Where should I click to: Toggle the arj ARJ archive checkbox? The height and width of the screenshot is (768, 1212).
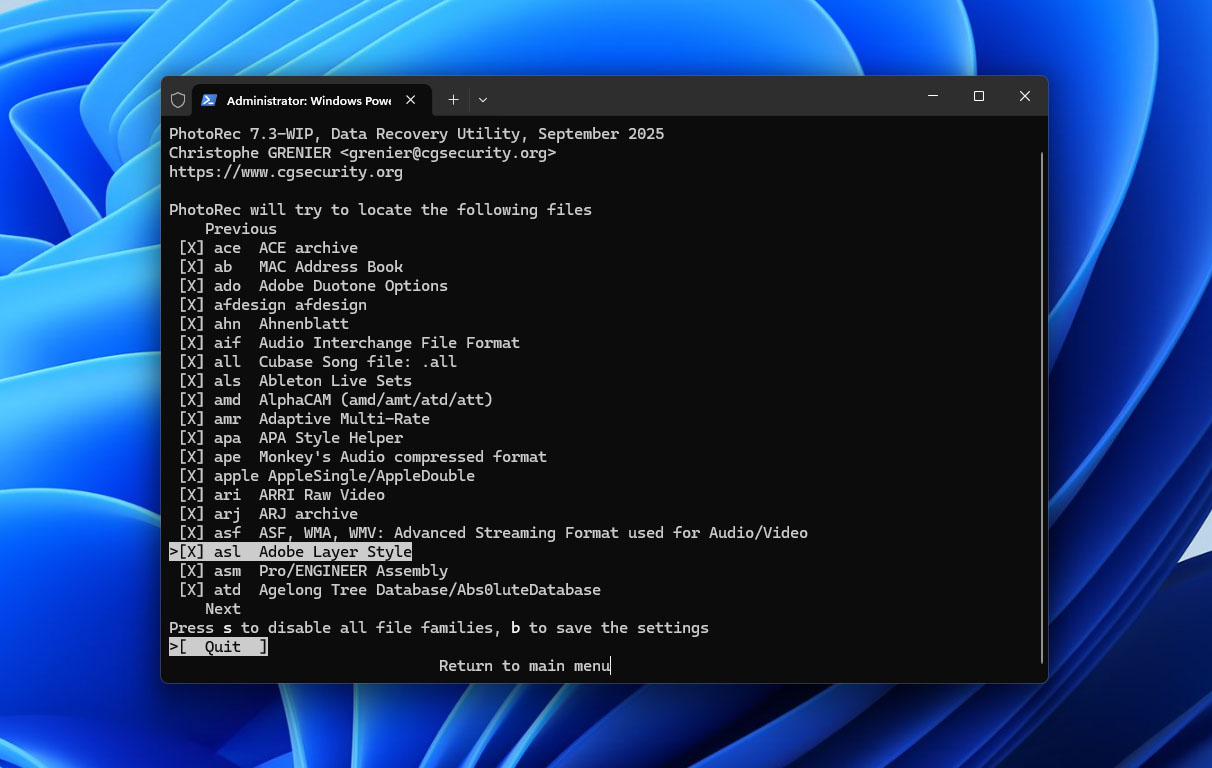191,514
